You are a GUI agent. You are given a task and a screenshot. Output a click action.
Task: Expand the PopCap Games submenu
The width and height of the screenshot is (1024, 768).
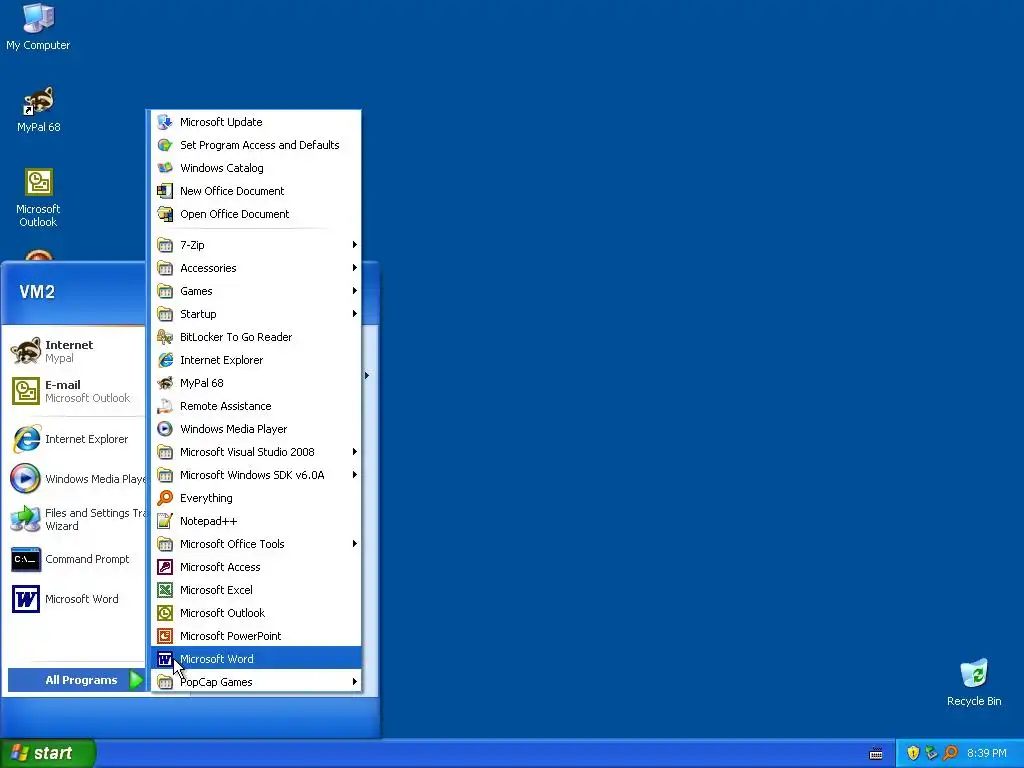tap(256, 682)
